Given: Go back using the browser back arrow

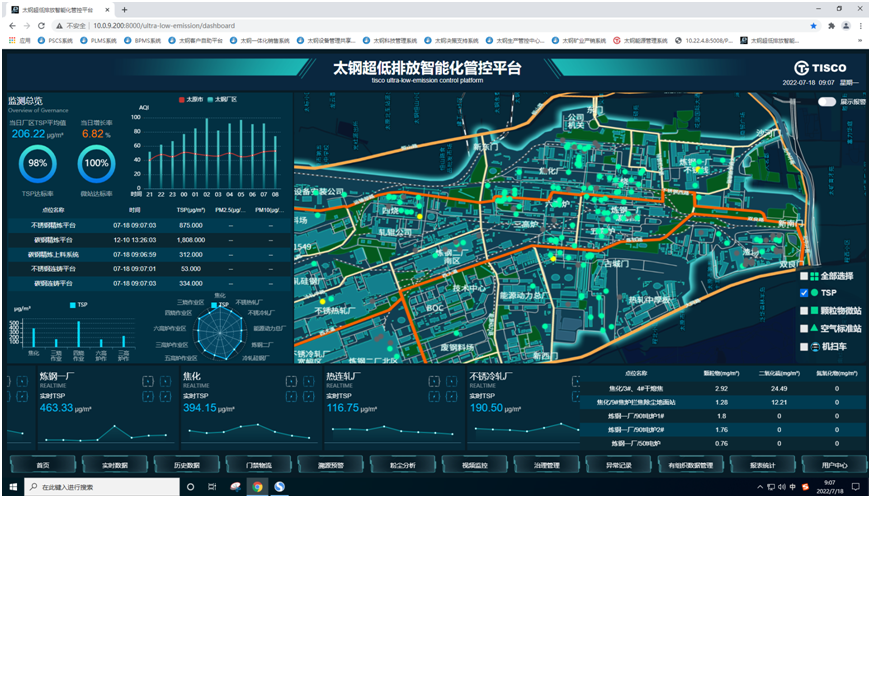Looking at the screenshot, I should coord(12,26).
